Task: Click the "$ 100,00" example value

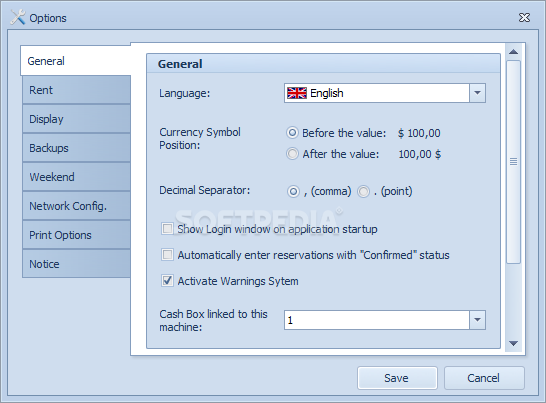Action: point(419,133)
